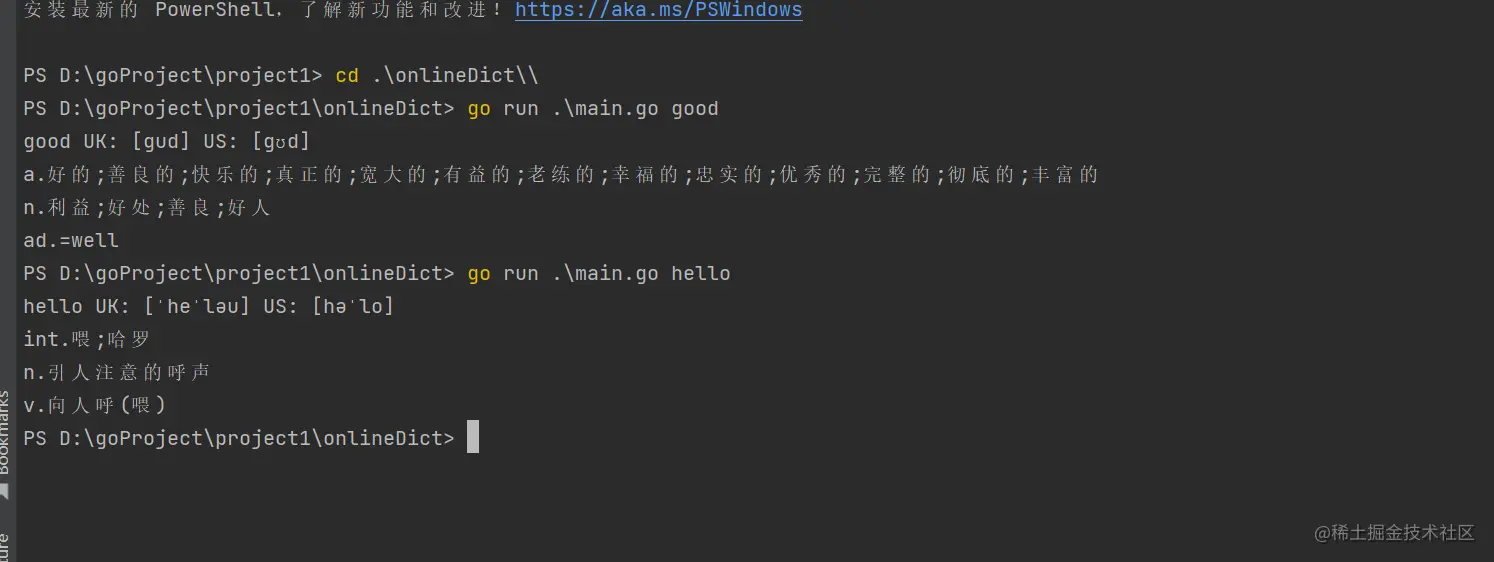
Task: Open the Bookmarks tool window tab
Action: tap(5, 432)
